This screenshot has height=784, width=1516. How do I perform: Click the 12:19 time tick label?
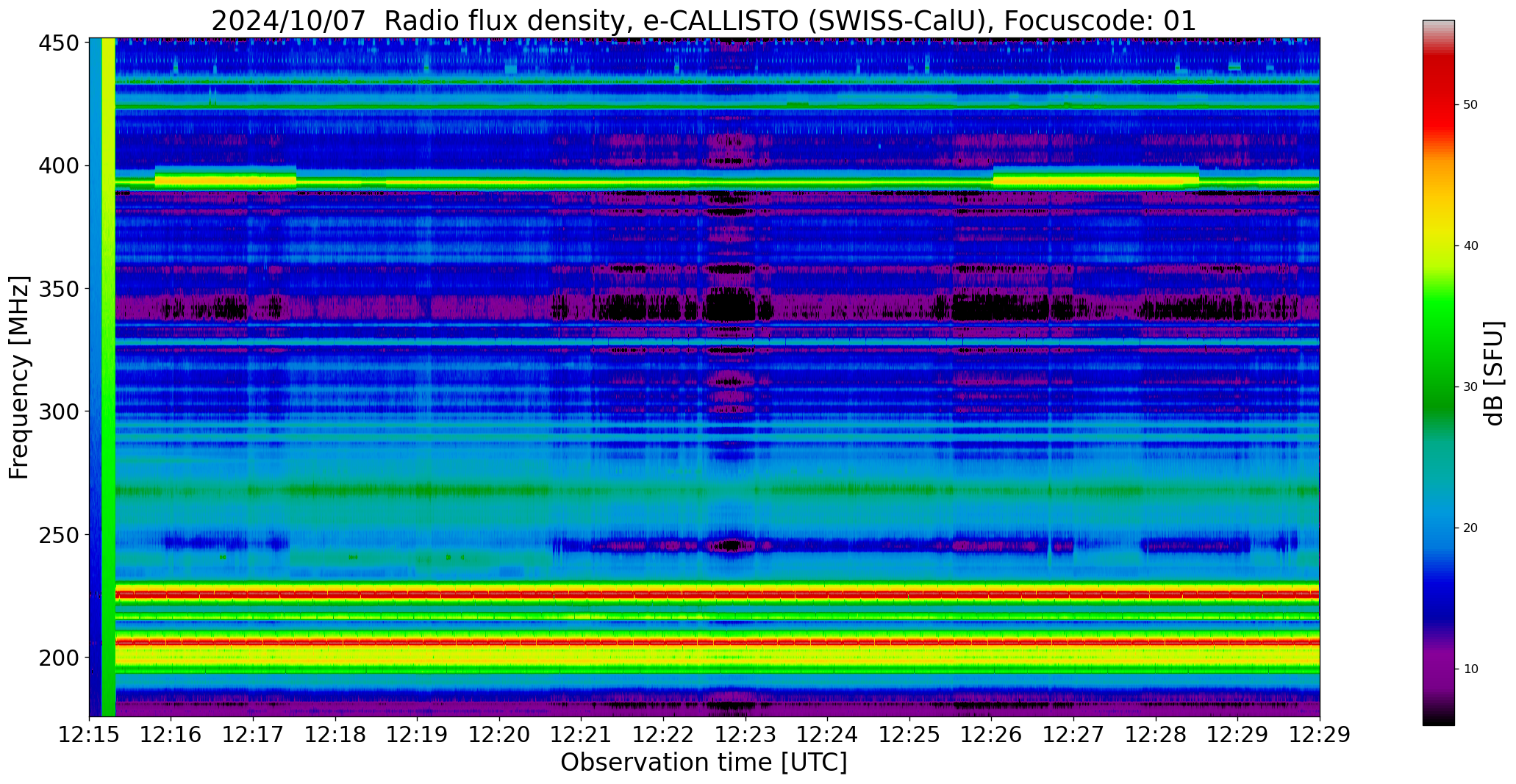point(418,735)
